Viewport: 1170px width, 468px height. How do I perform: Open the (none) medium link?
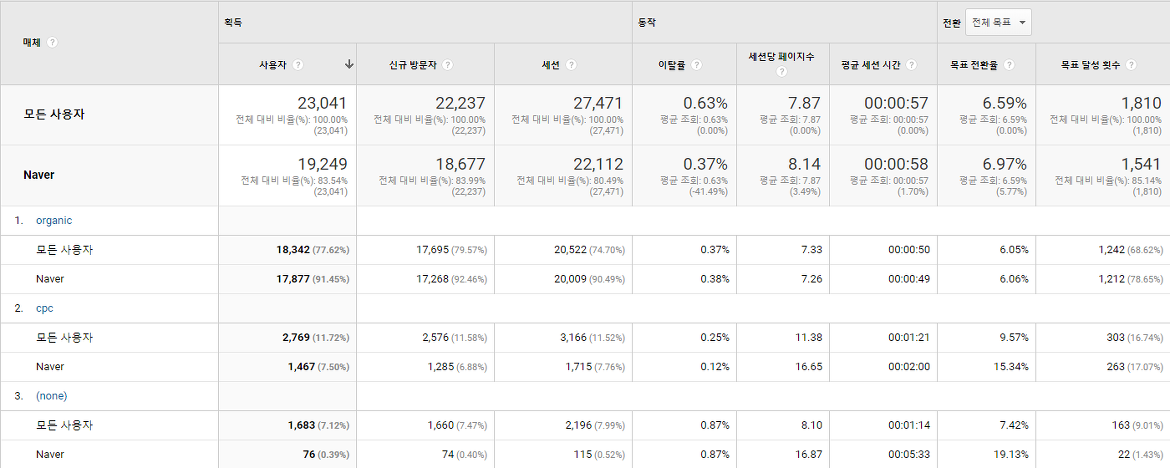click(x=51, y=396)
